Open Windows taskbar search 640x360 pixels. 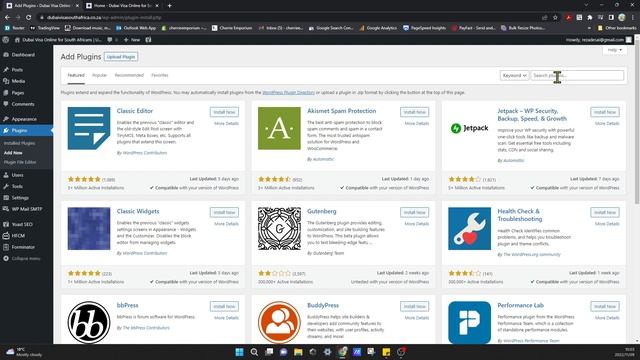tap(254, 352)
